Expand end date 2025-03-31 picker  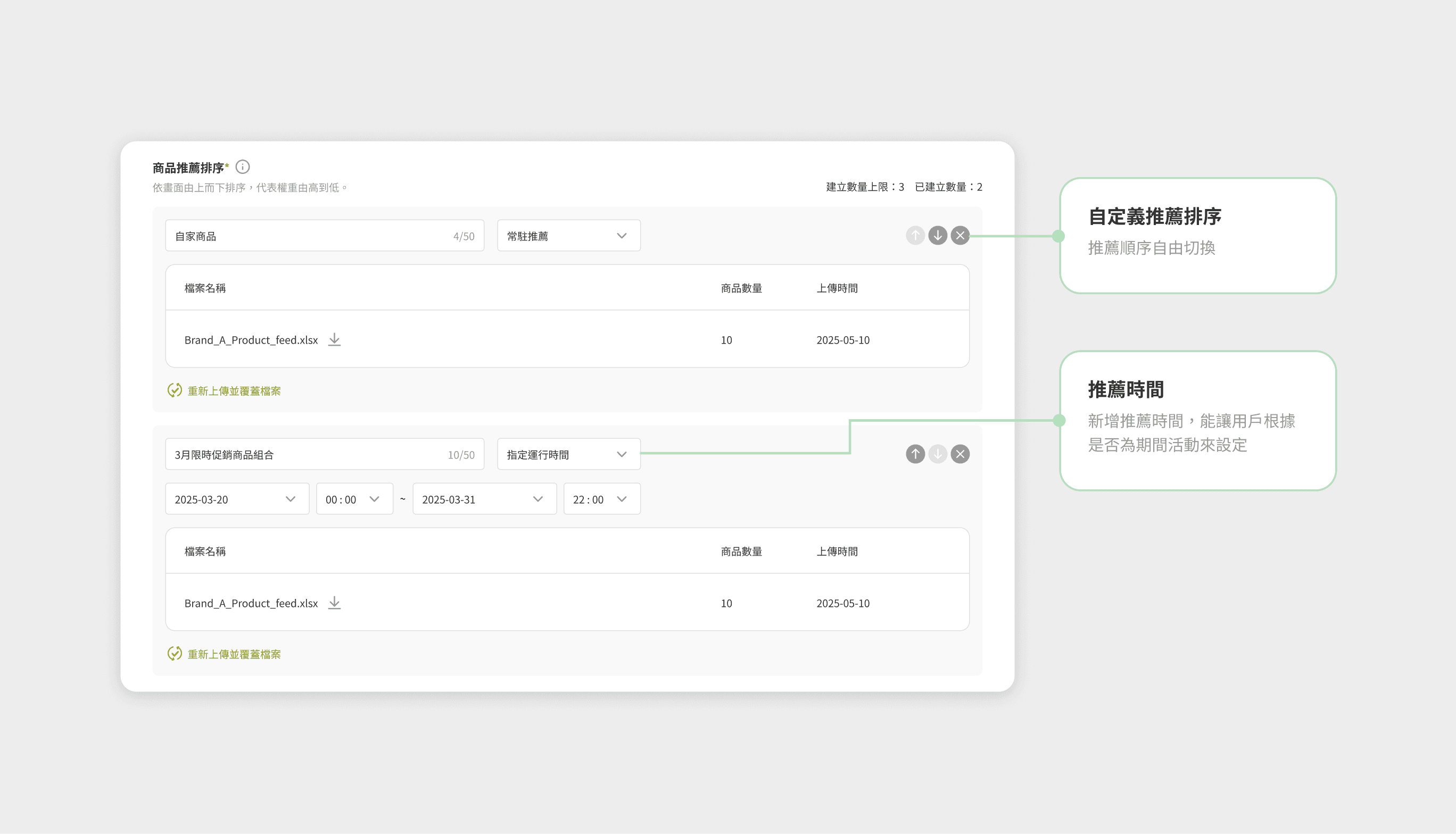click(484, 499)
